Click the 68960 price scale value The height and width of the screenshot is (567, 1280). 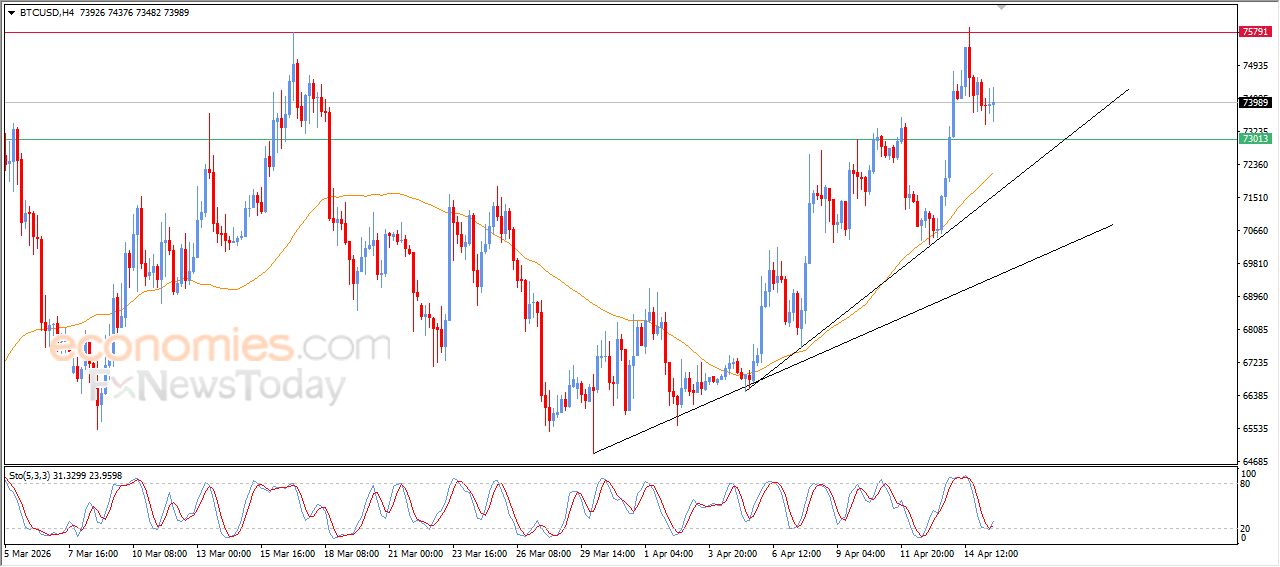[x=1254, y=297]
